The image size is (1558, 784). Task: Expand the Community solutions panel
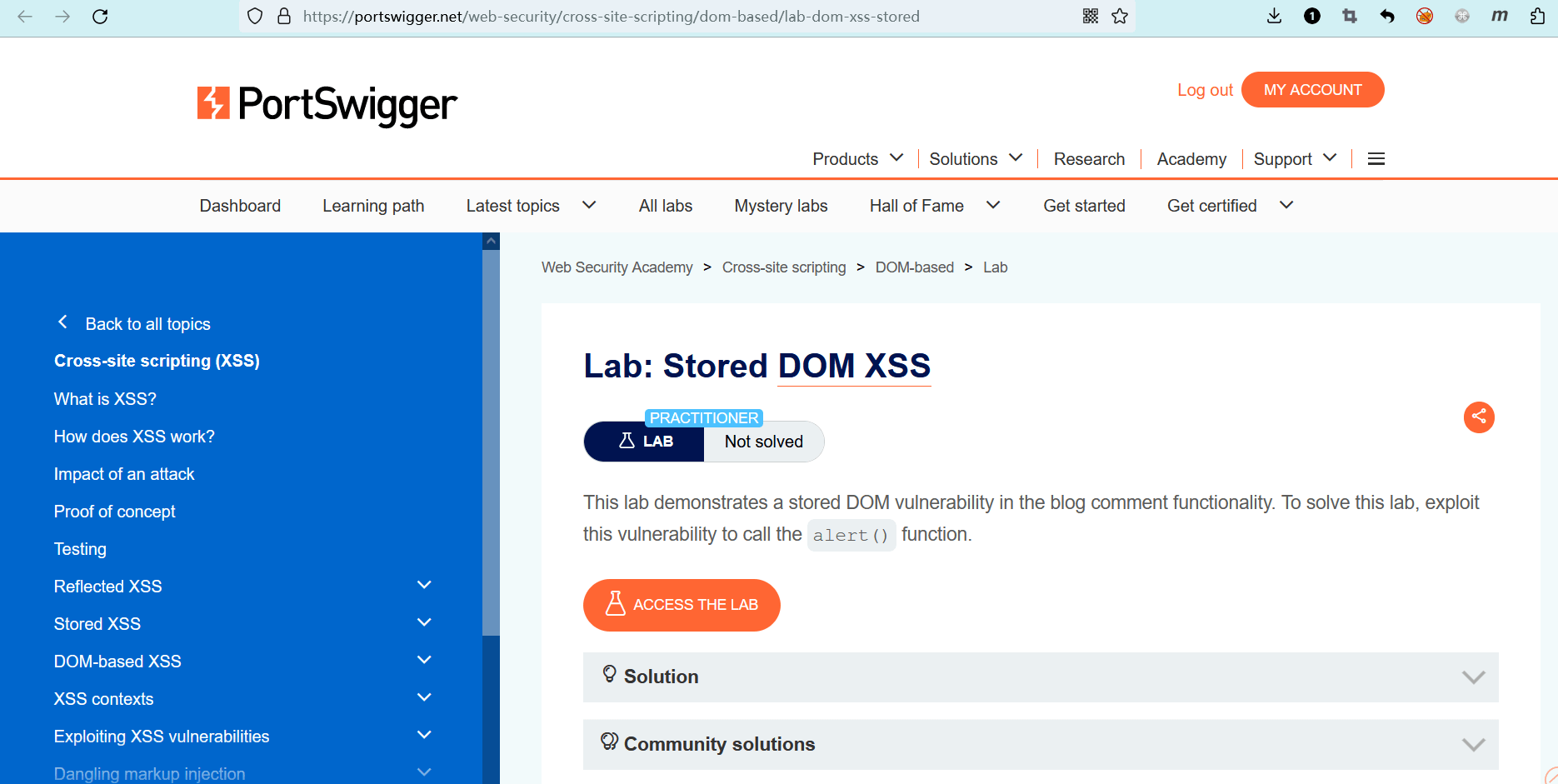coord(1041,744)
